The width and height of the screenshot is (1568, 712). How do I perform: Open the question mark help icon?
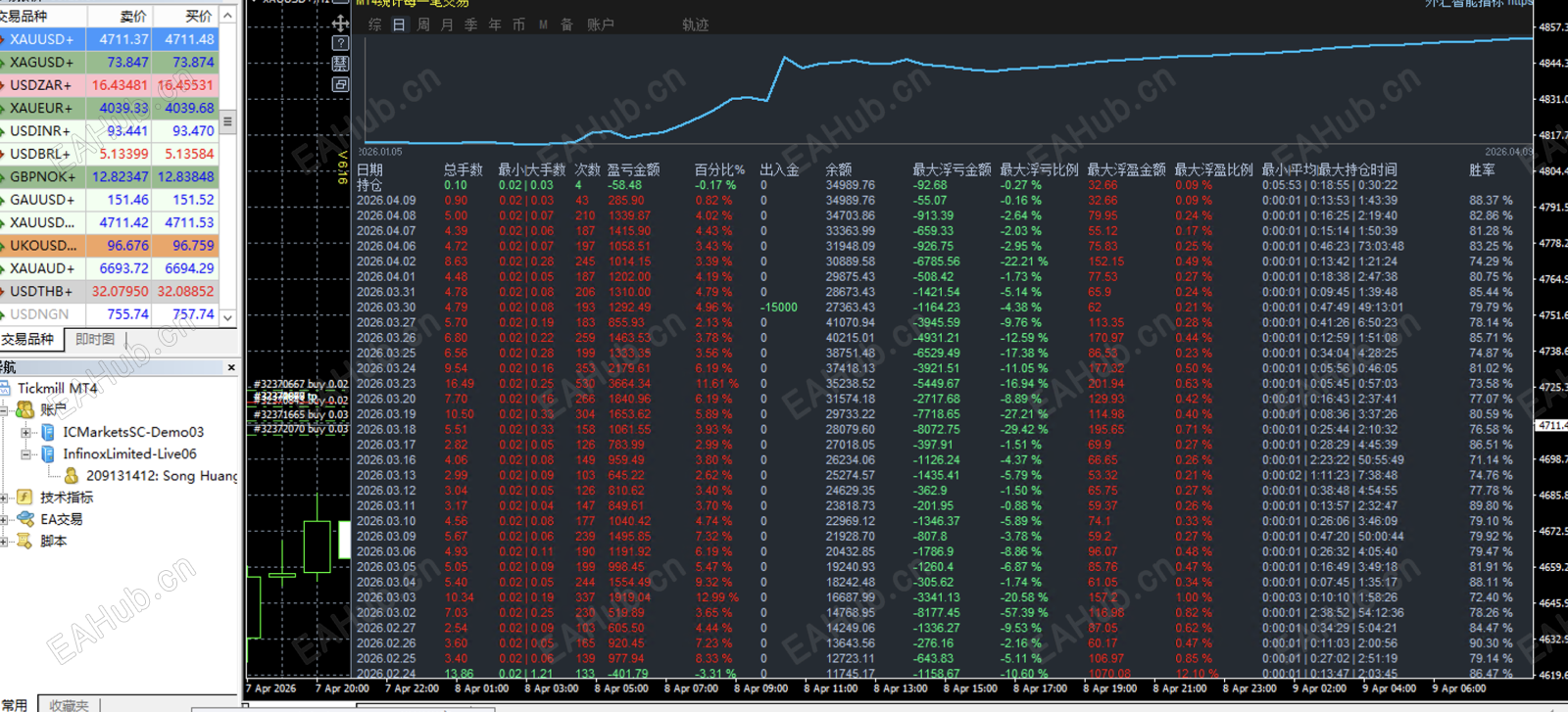[x=340, y=43]
